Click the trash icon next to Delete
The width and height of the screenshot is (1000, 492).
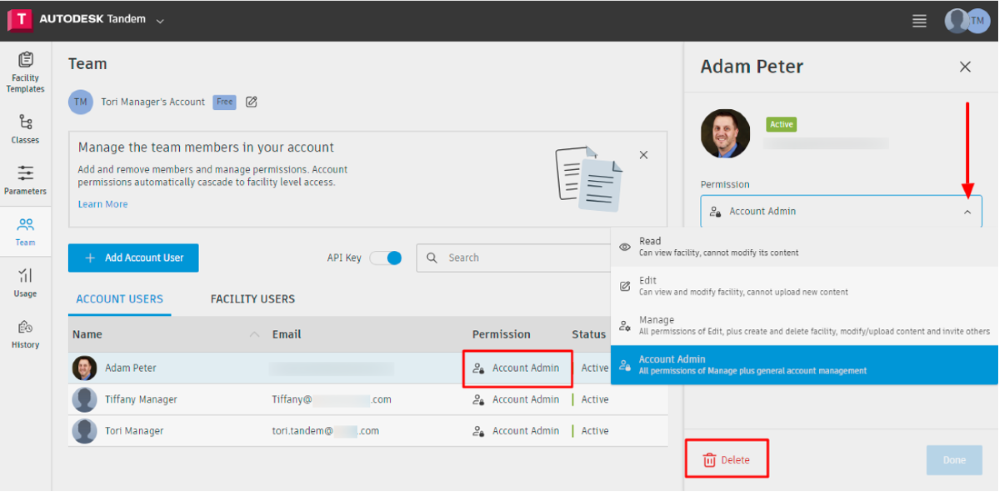pyautogui.click(x=709, y=460)
